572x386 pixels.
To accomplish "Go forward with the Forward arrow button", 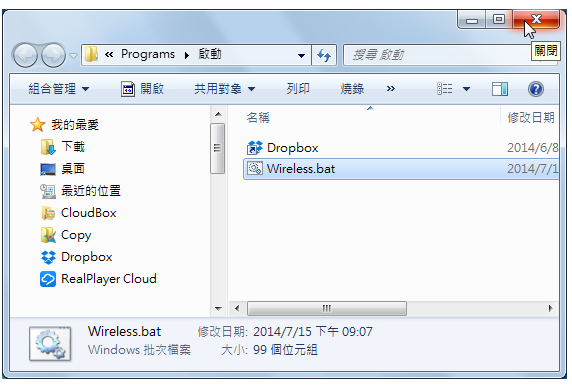I will pyautogui.click(x=53, y=55).
